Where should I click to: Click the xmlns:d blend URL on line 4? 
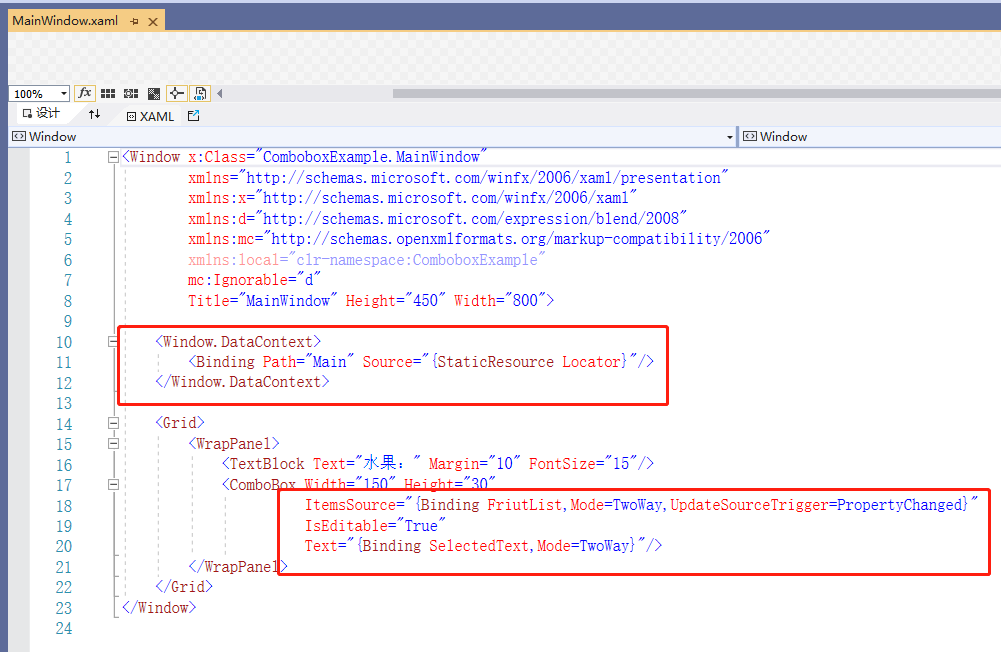pyautogui.click(x=471, y=218)
